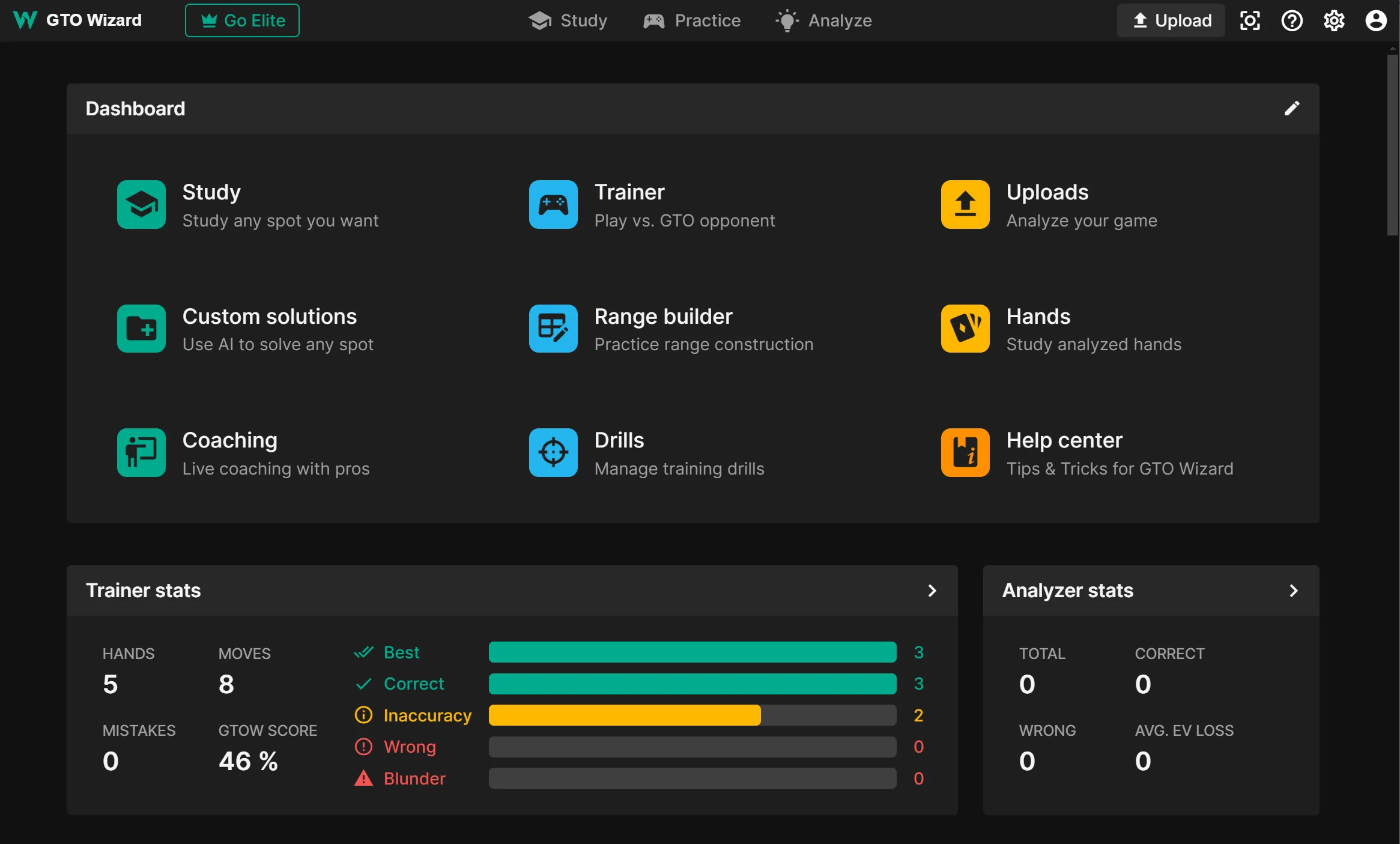Viewport: 1400px width, 844px height.
Task: Open the Uploads card title
Action: click(1047, 192)
